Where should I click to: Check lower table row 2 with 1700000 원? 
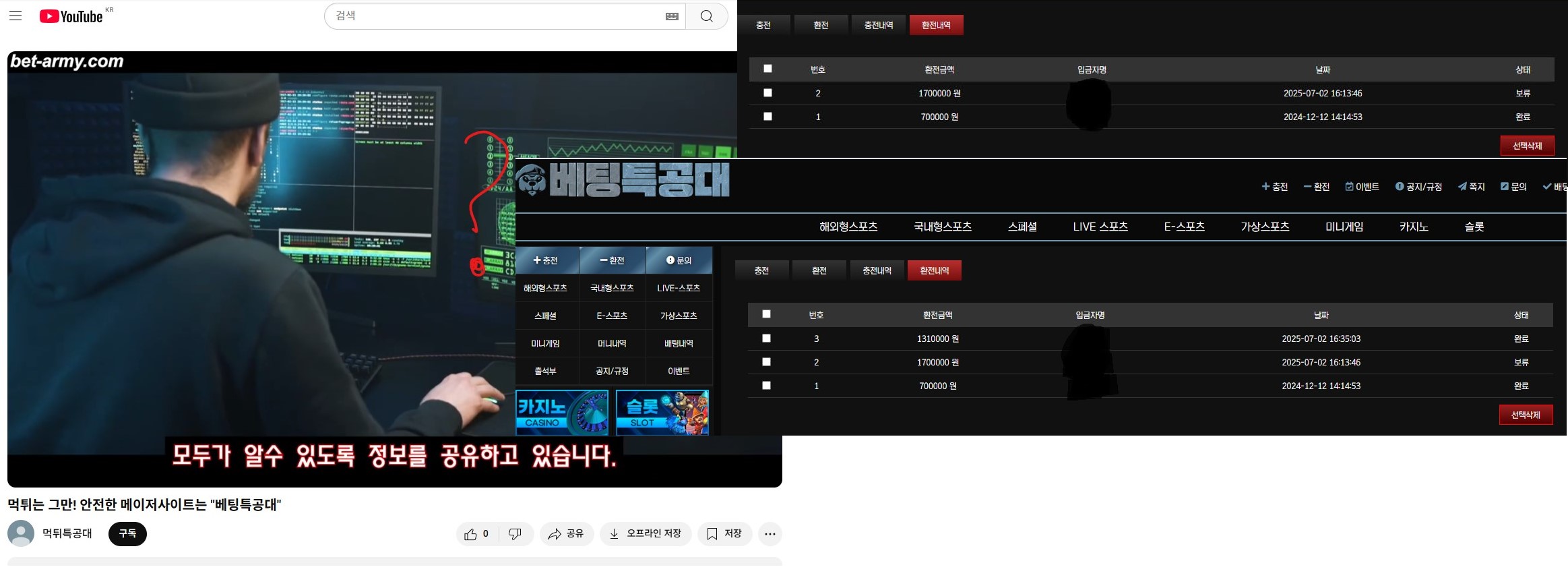(766, 361)
